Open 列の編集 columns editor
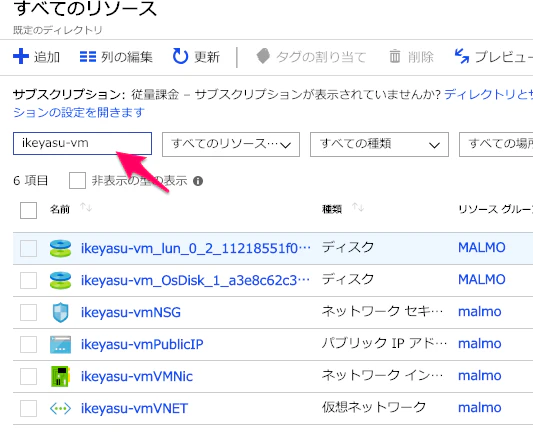The height and width of the screenshot is (437, 533). 116,57
